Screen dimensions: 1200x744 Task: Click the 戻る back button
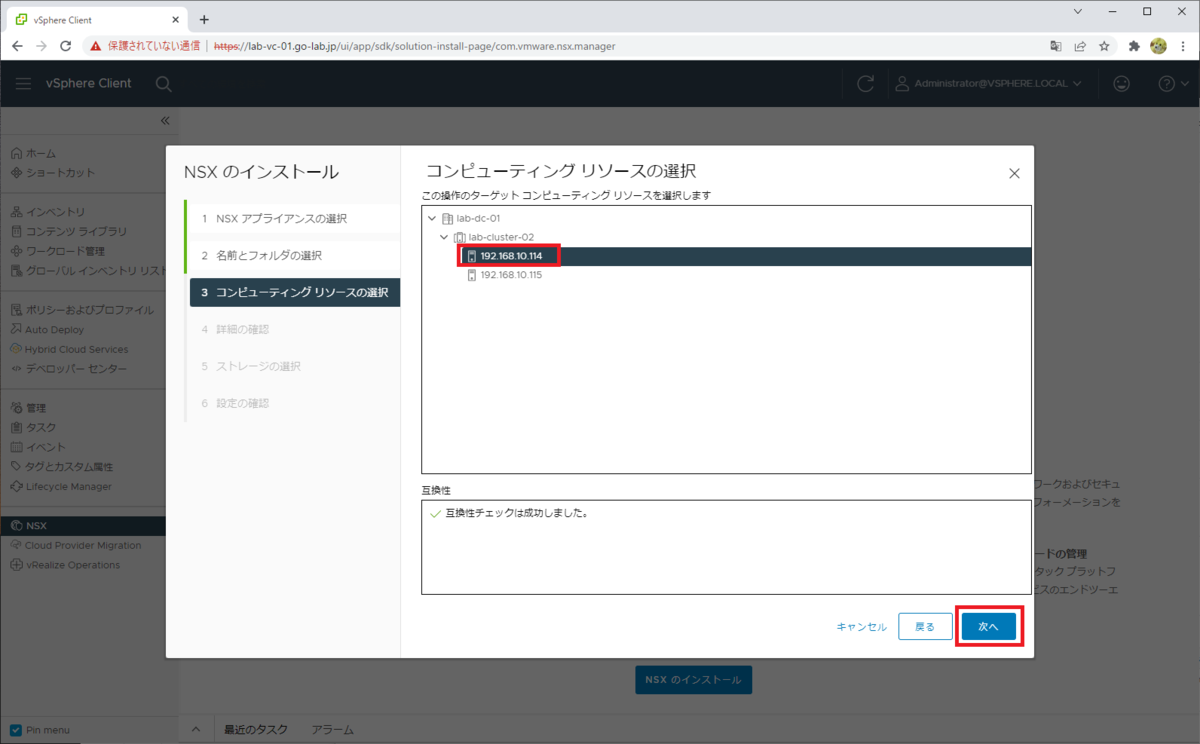click(x=925, y=627)
